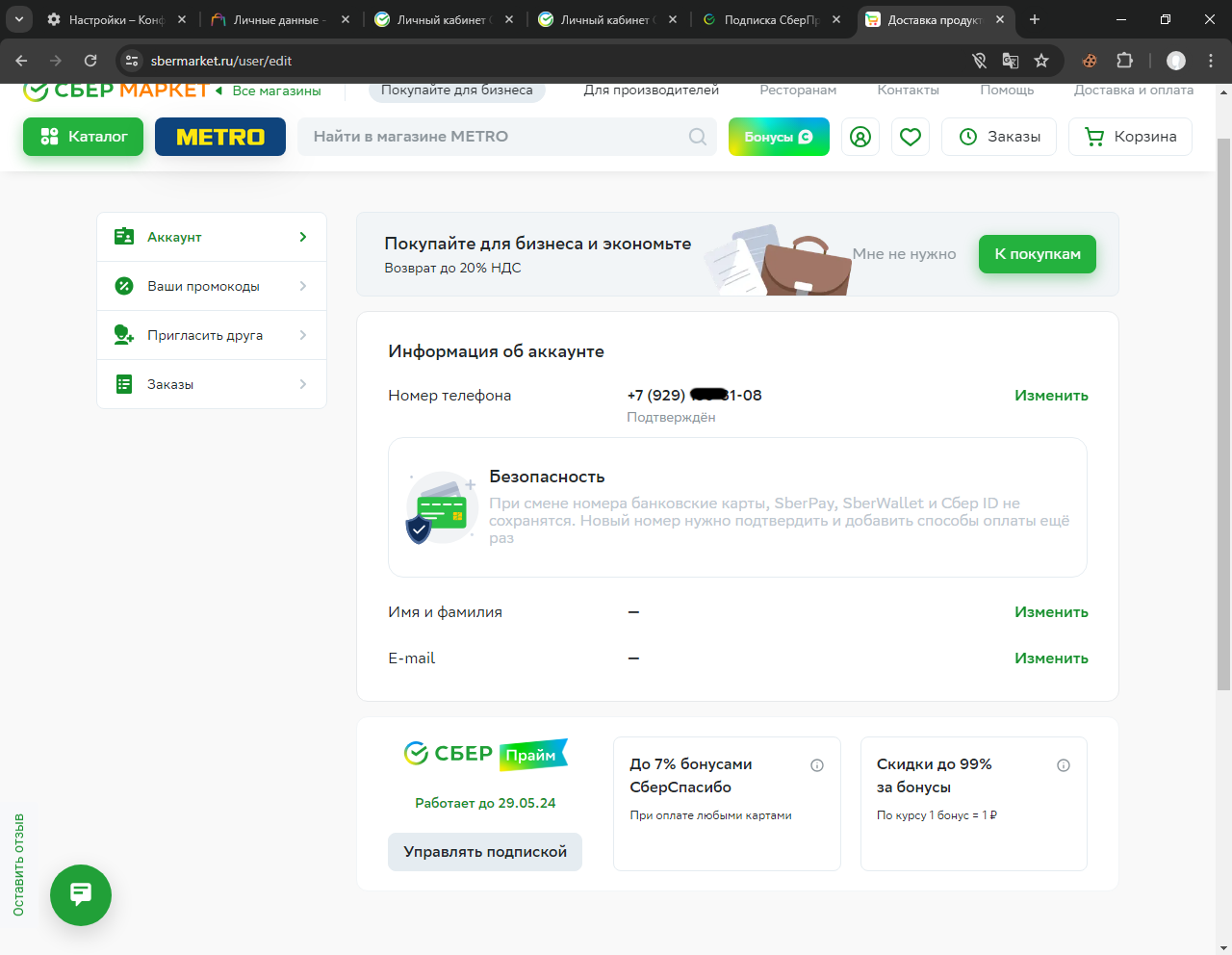This screenshot has height=955, width=1232.
Task: Expand the Аккаунт chevron arrow
Action: click(x=303, y=237)
